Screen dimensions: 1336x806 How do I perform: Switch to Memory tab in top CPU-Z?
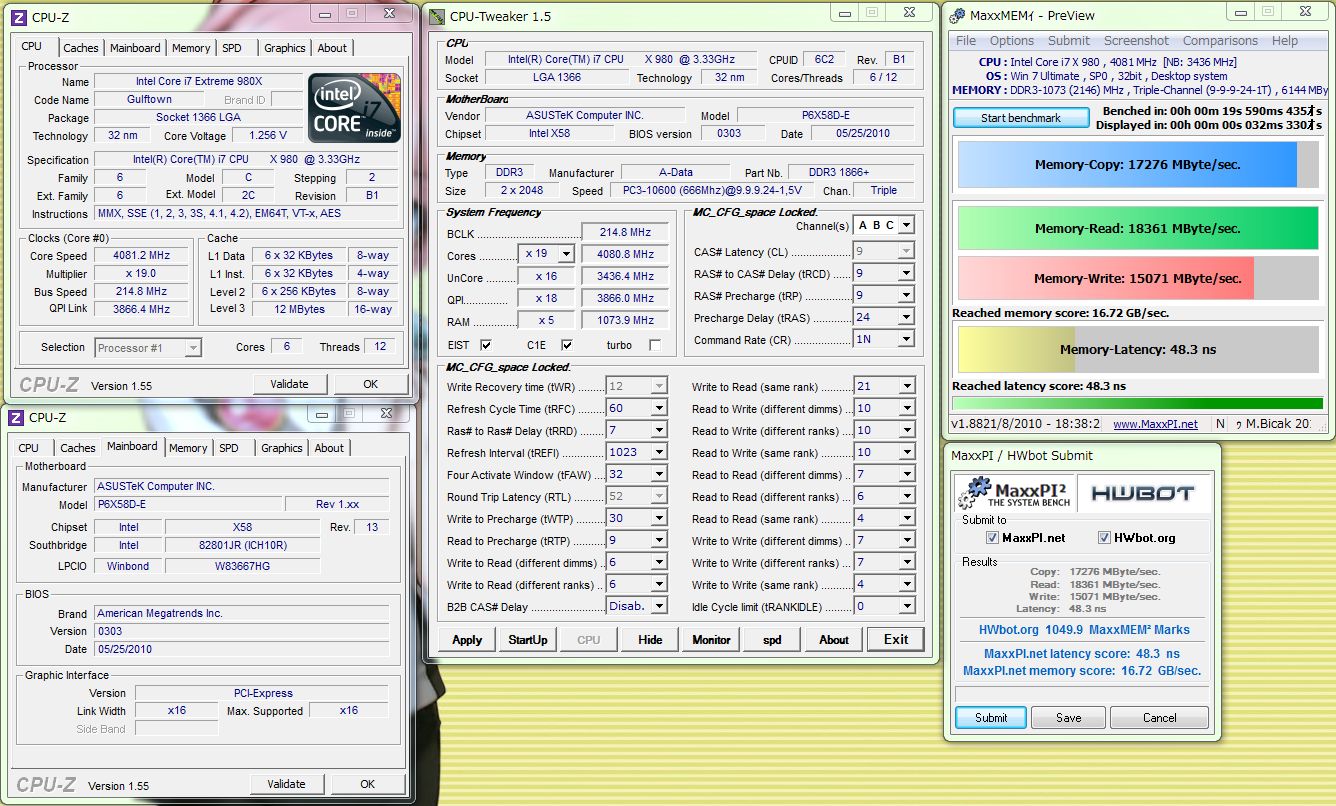point(191,48)
